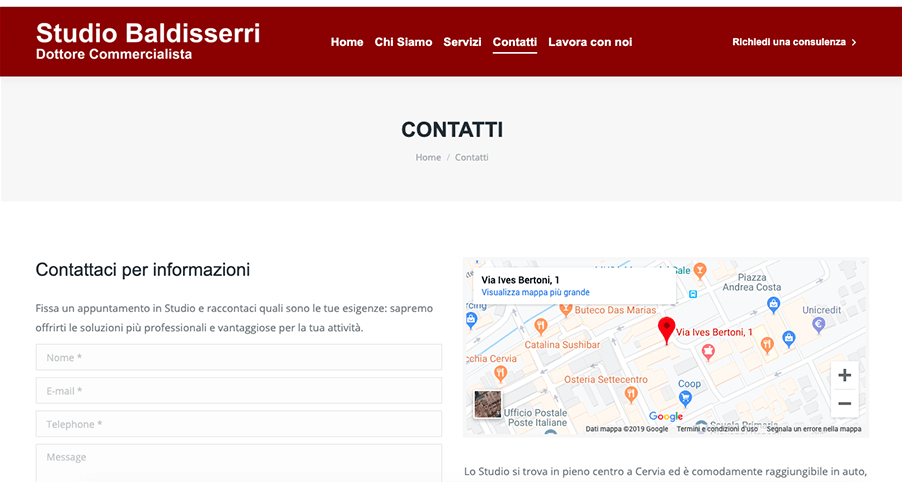
Task: Select the Osteria Settecentro restaurant marker
Action: tap(631, 394)
